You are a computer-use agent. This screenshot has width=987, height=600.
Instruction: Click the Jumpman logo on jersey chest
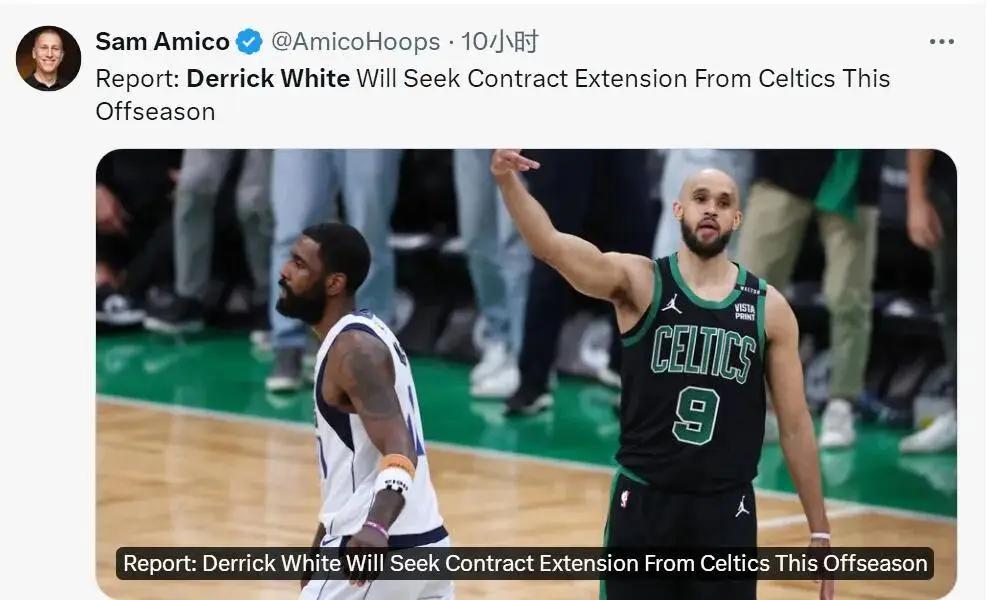(672, 303)
